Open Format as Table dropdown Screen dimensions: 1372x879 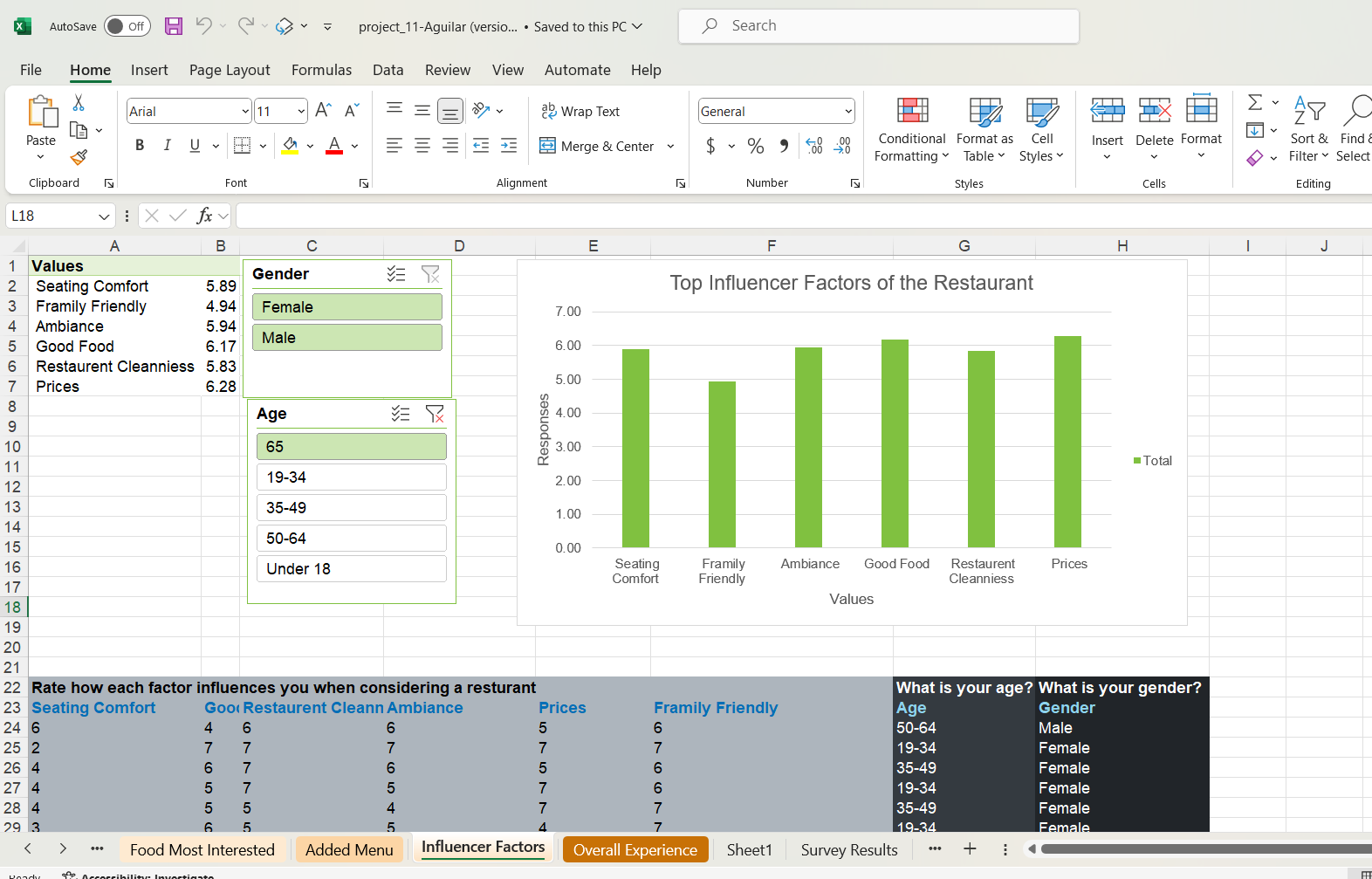point(985,130)
